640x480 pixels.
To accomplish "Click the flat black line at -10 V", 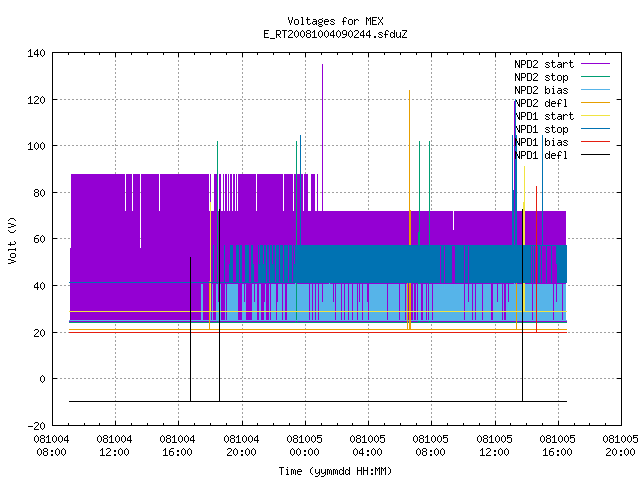I will click(318, 402).
